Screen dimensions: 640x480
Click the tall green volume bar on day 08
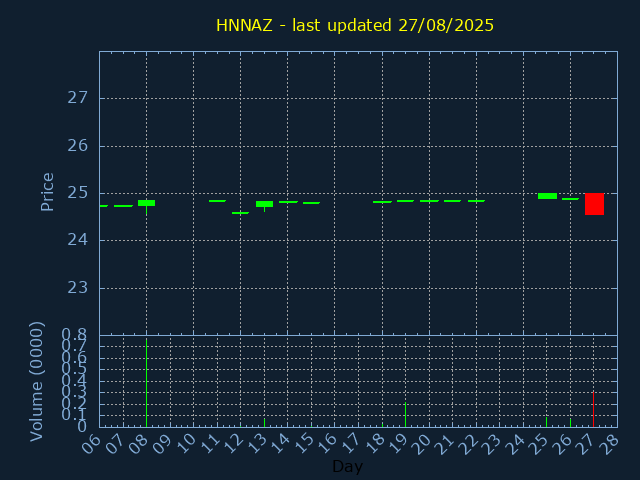(147, 382)
